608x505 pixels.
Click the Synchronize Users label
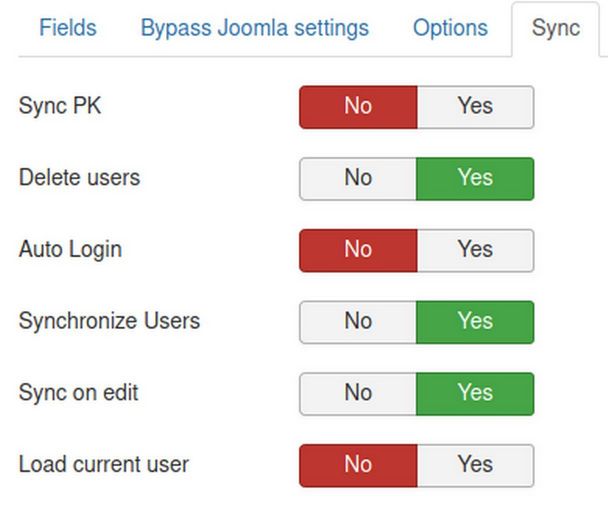pos(109,321)
